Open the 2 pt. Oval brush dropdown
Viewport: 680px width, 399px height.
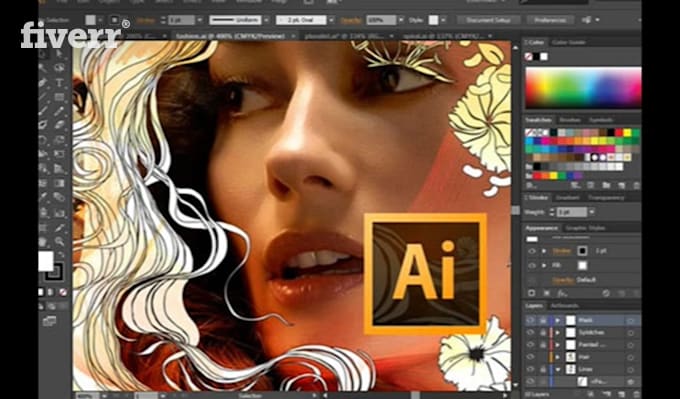click(x=332, y=20)
